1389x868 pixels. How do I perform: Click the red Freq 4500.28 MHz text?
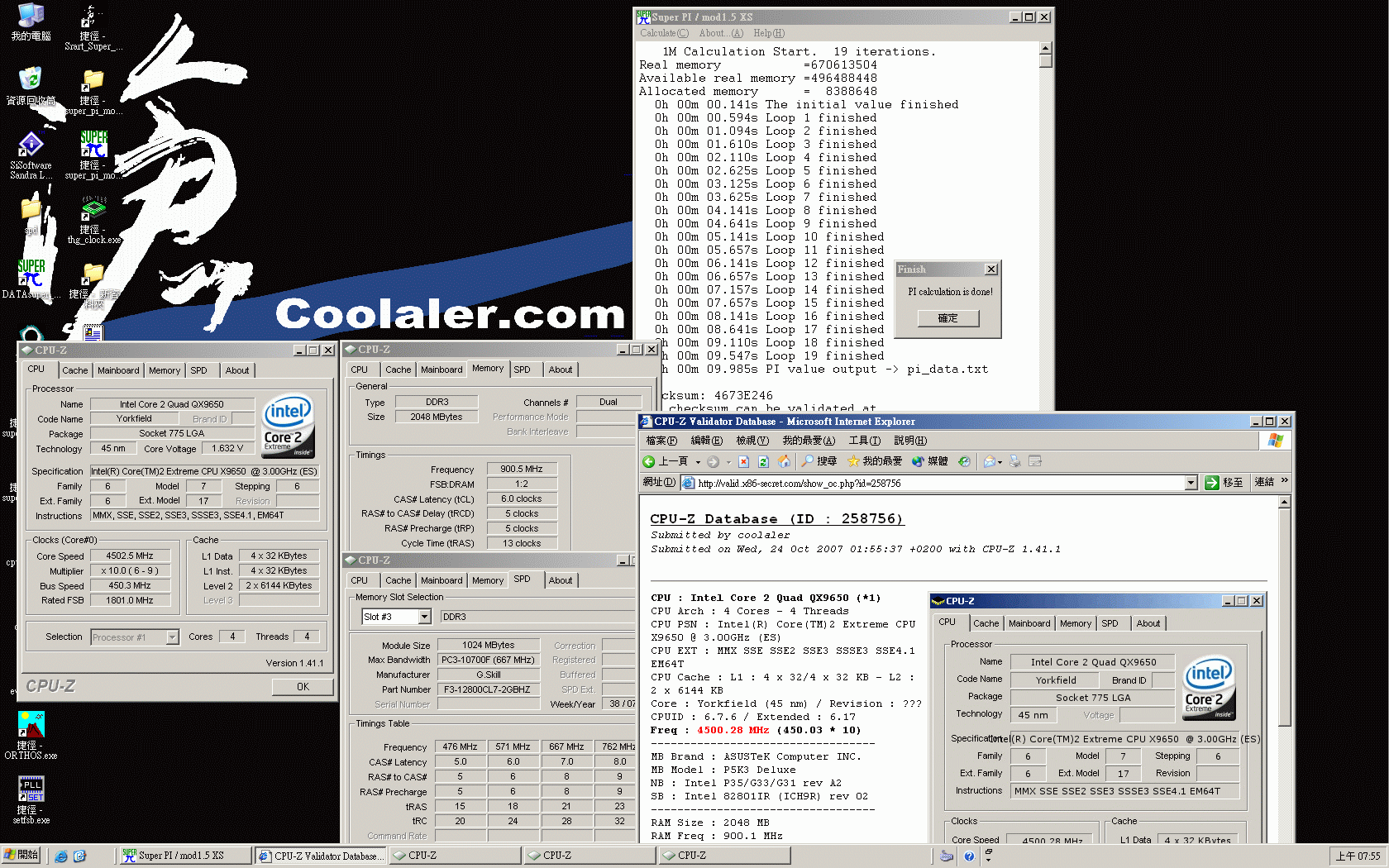pos(733,730)
